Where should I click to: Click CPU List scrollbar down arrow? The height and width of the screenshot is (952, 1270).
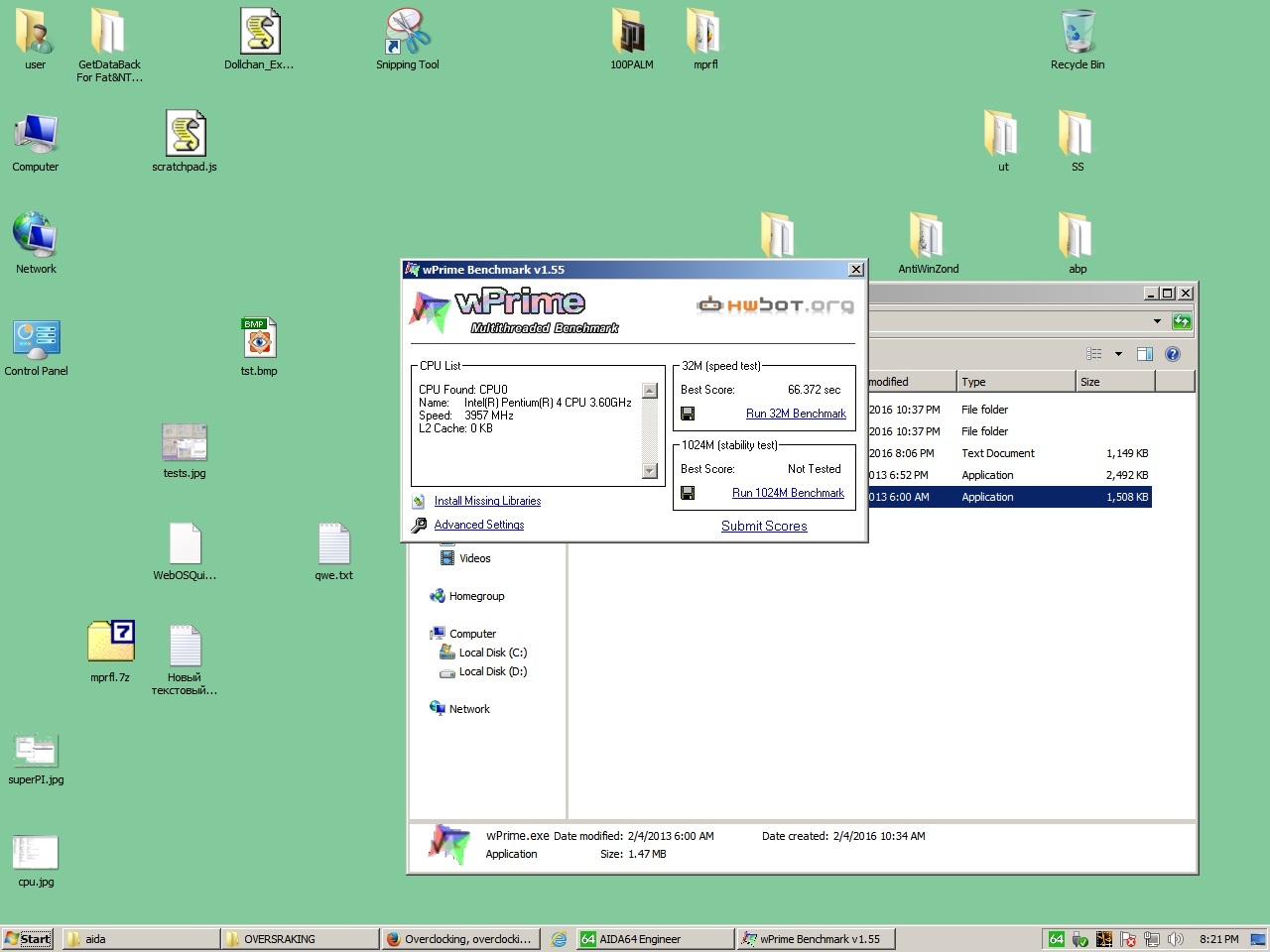(x=650, y=471)
